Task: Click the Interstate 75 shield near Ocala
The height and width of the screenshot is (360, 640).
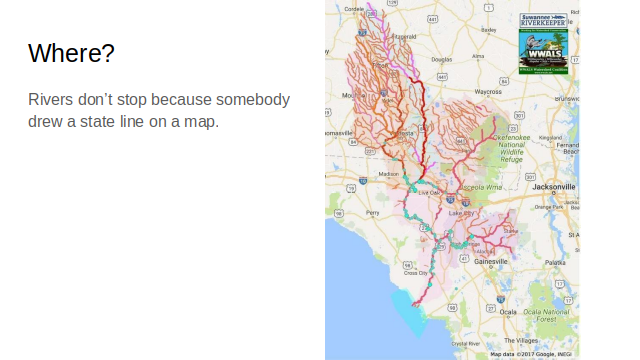Action: click(x=501, y=299)
